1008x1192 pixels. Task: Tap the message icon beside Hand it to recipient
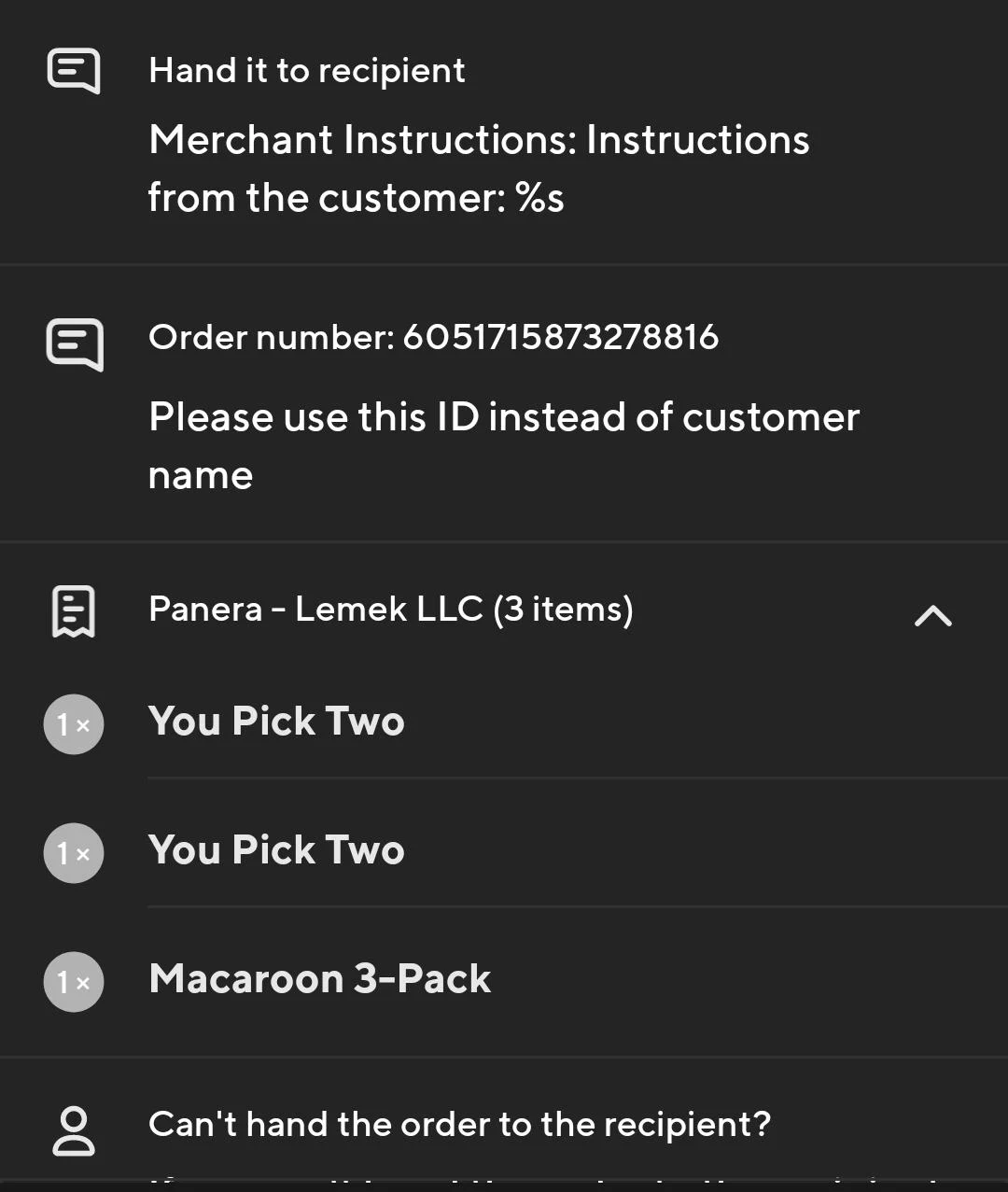(x=74, y=71)
